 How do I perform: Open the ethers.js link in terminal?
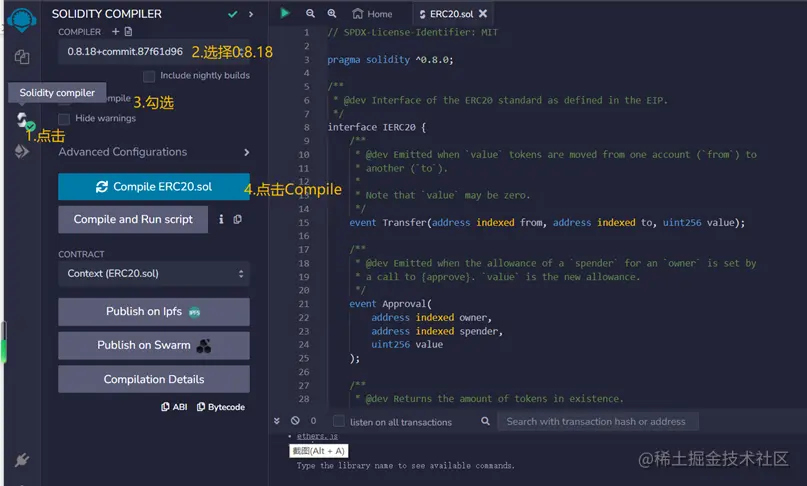(318, 436)
